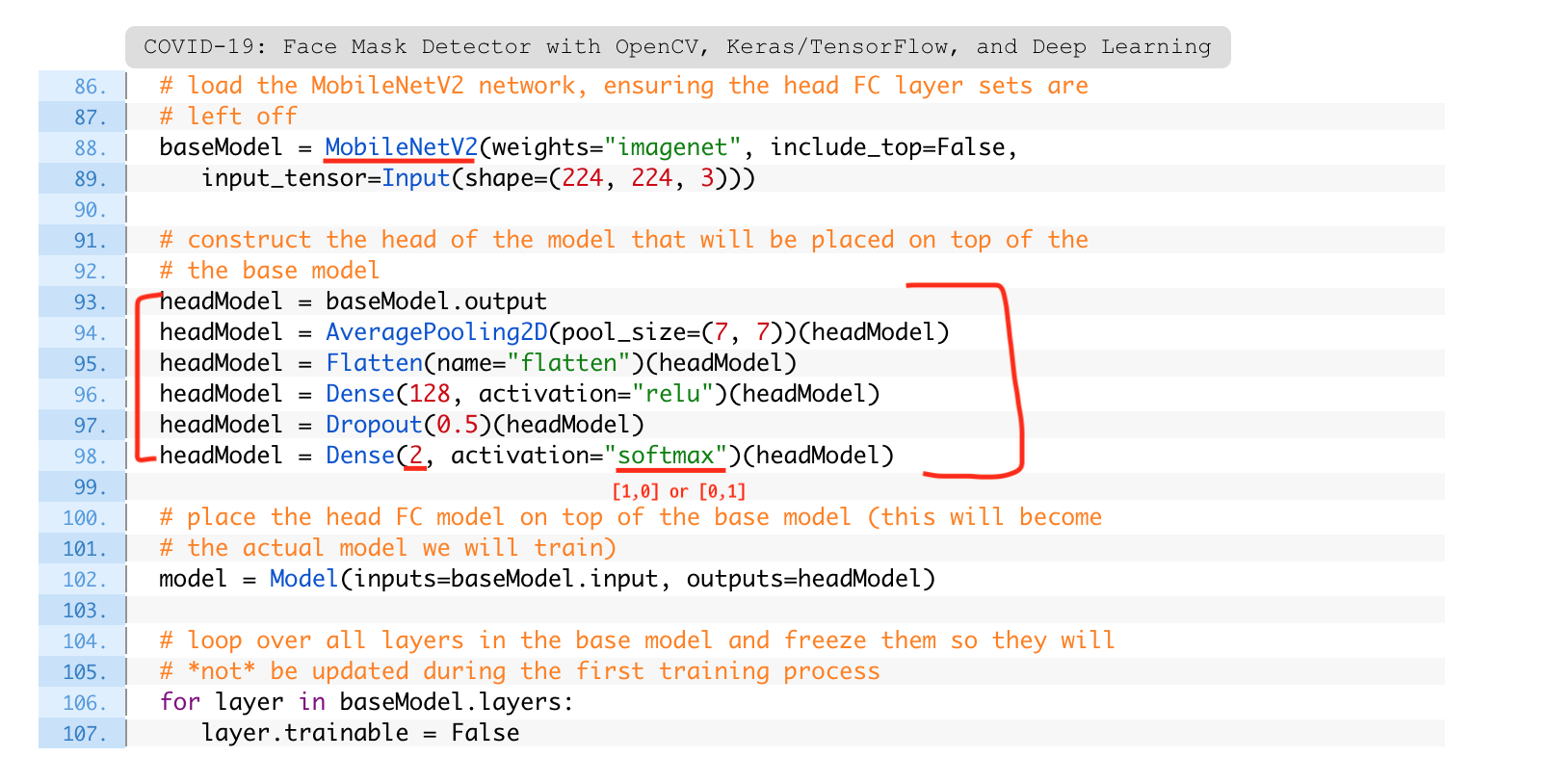Click the Flatten layer call
The image size is (1549, 784).
tap(374, 363)
